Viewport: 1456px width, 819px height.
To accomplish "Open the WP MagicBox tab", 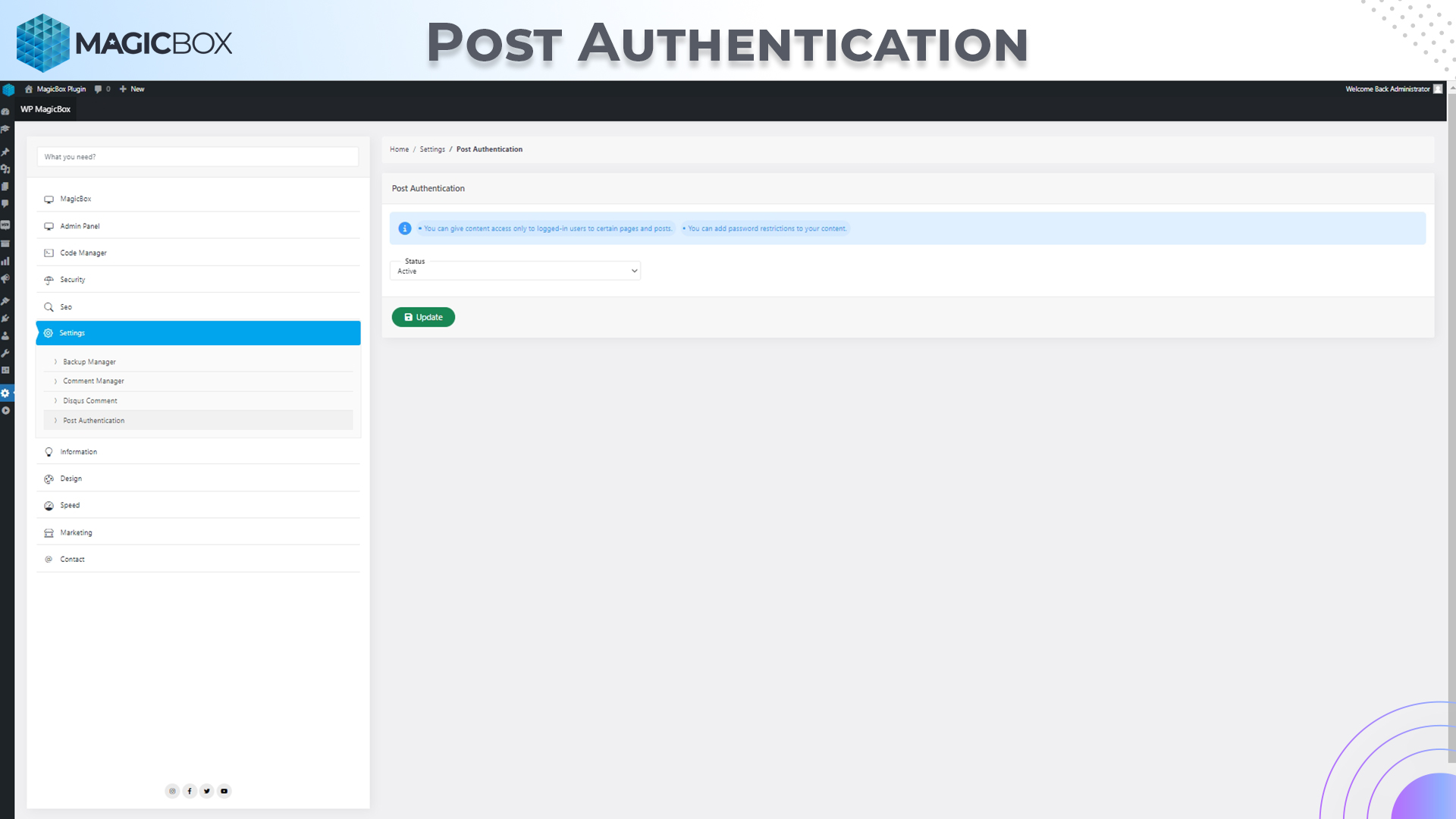I will coord(45,109).
